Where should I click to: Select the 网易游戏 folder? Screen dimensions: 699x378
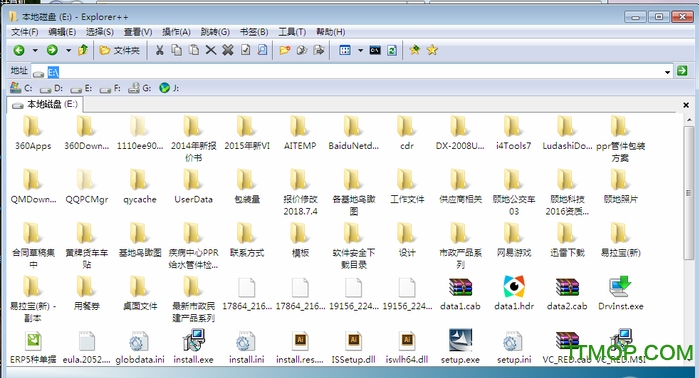(514, 240)
